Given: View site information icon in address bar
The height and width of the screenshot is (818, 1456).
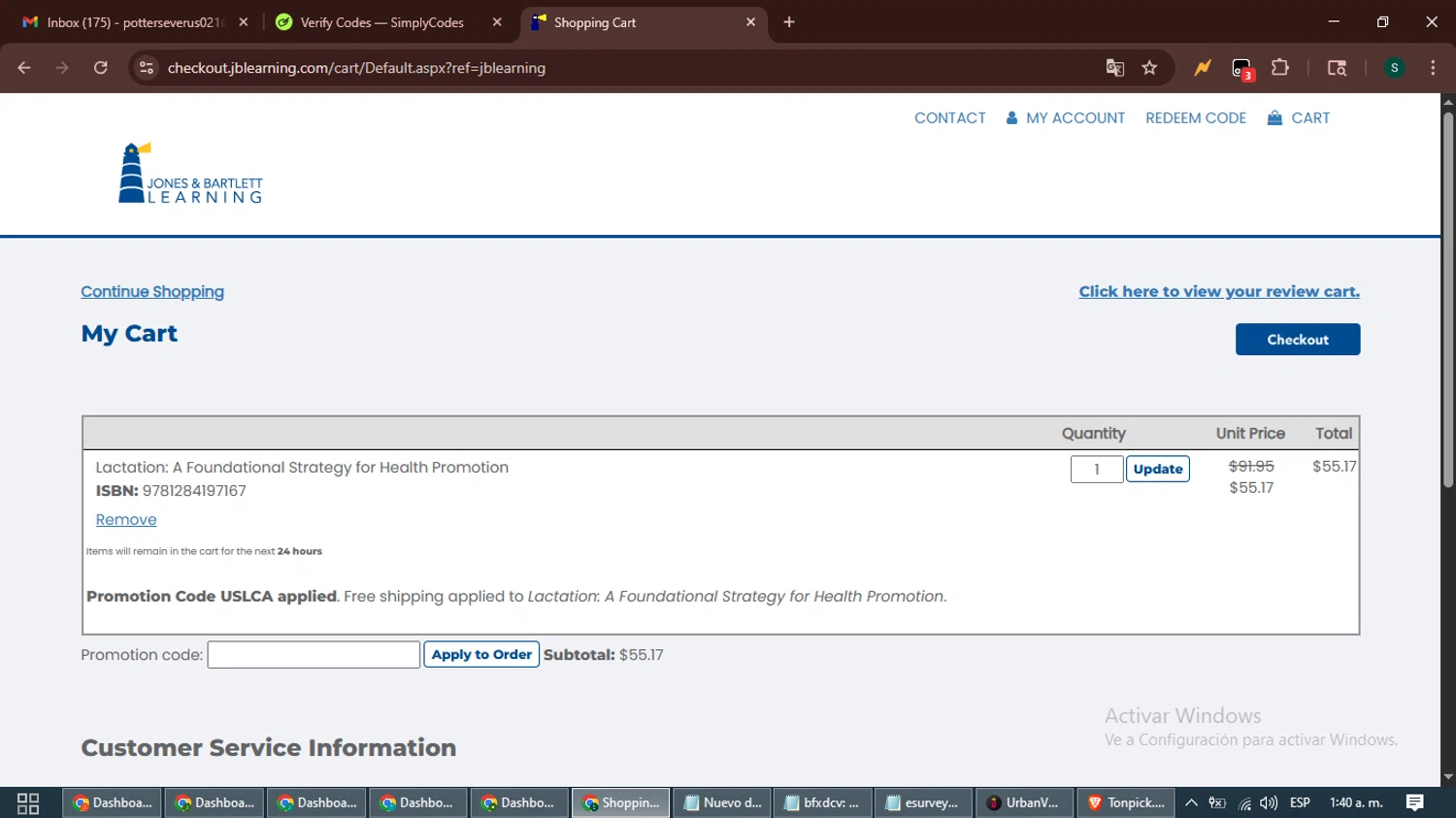Looking at the screenshot, I should click(x=147, y=68).
